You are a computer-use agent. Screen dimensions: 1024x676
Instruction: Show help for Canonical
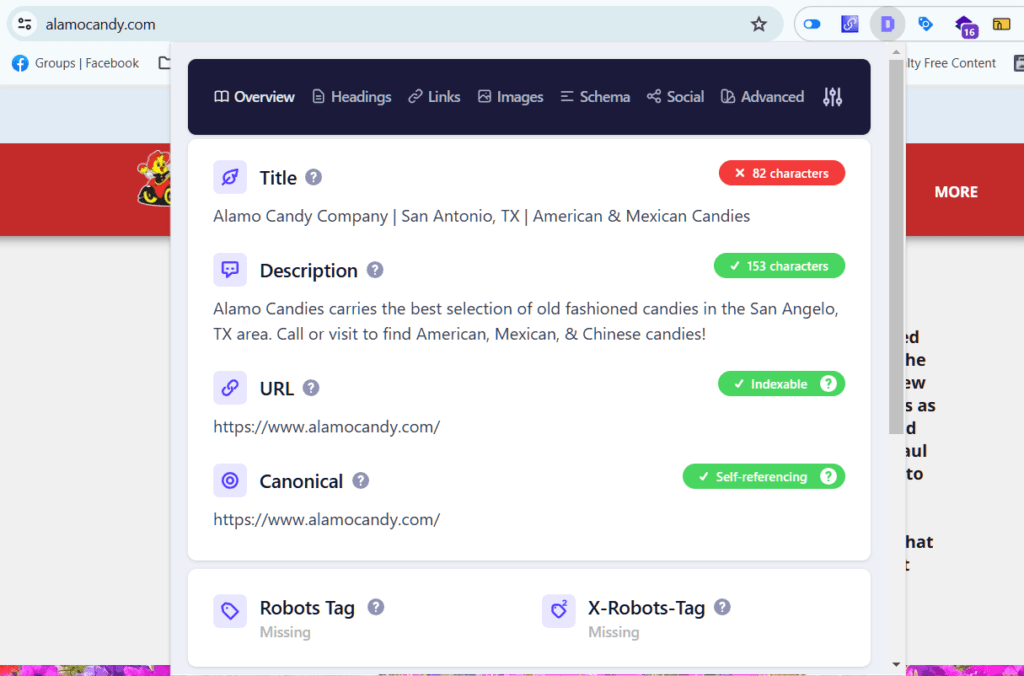coord(360,481)
